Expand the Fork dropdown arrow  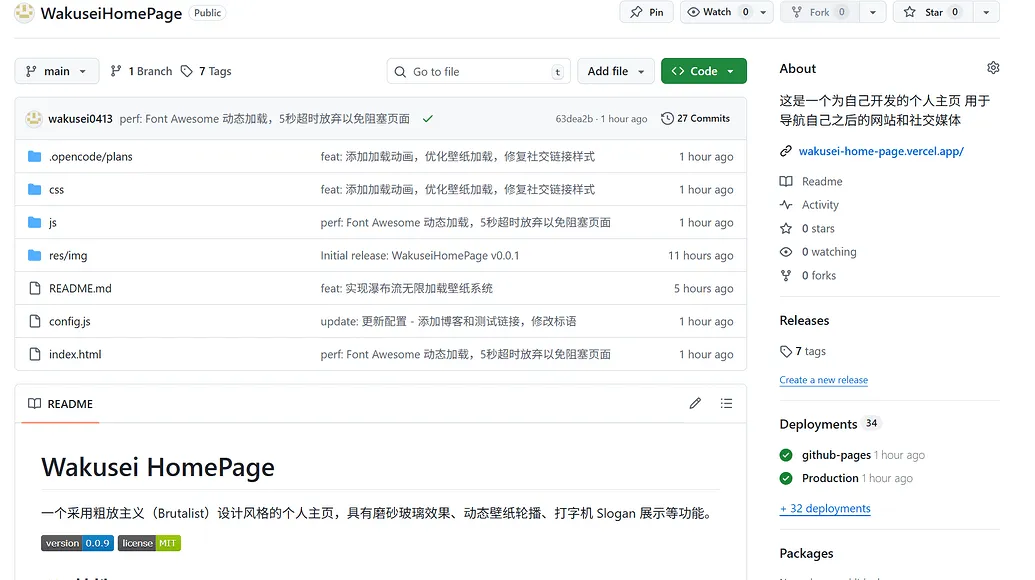pyautogui.click(x=873, y=12)
